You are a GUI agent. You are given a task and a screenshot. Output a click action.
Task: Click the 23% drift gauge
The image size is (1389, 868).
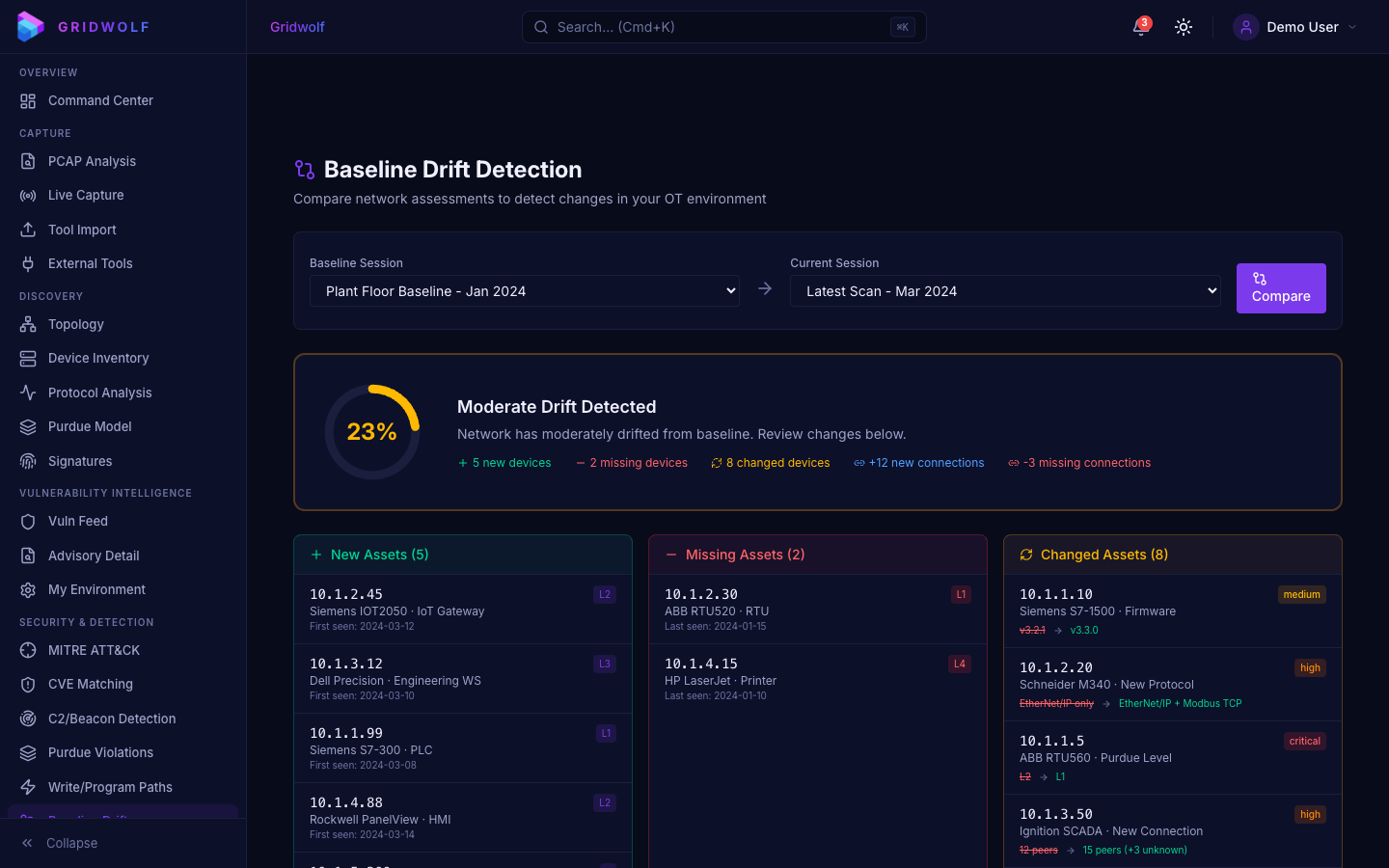pyautogui.click(x=372, y=432)
